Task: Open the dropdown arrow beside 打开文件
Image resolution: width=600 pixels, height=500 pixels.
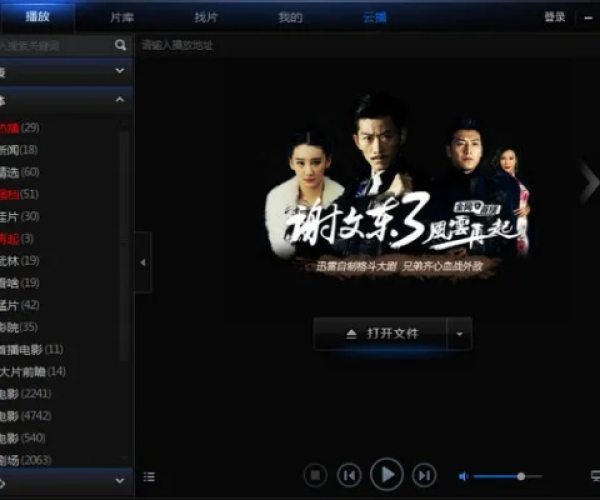Action: point(459,334)
